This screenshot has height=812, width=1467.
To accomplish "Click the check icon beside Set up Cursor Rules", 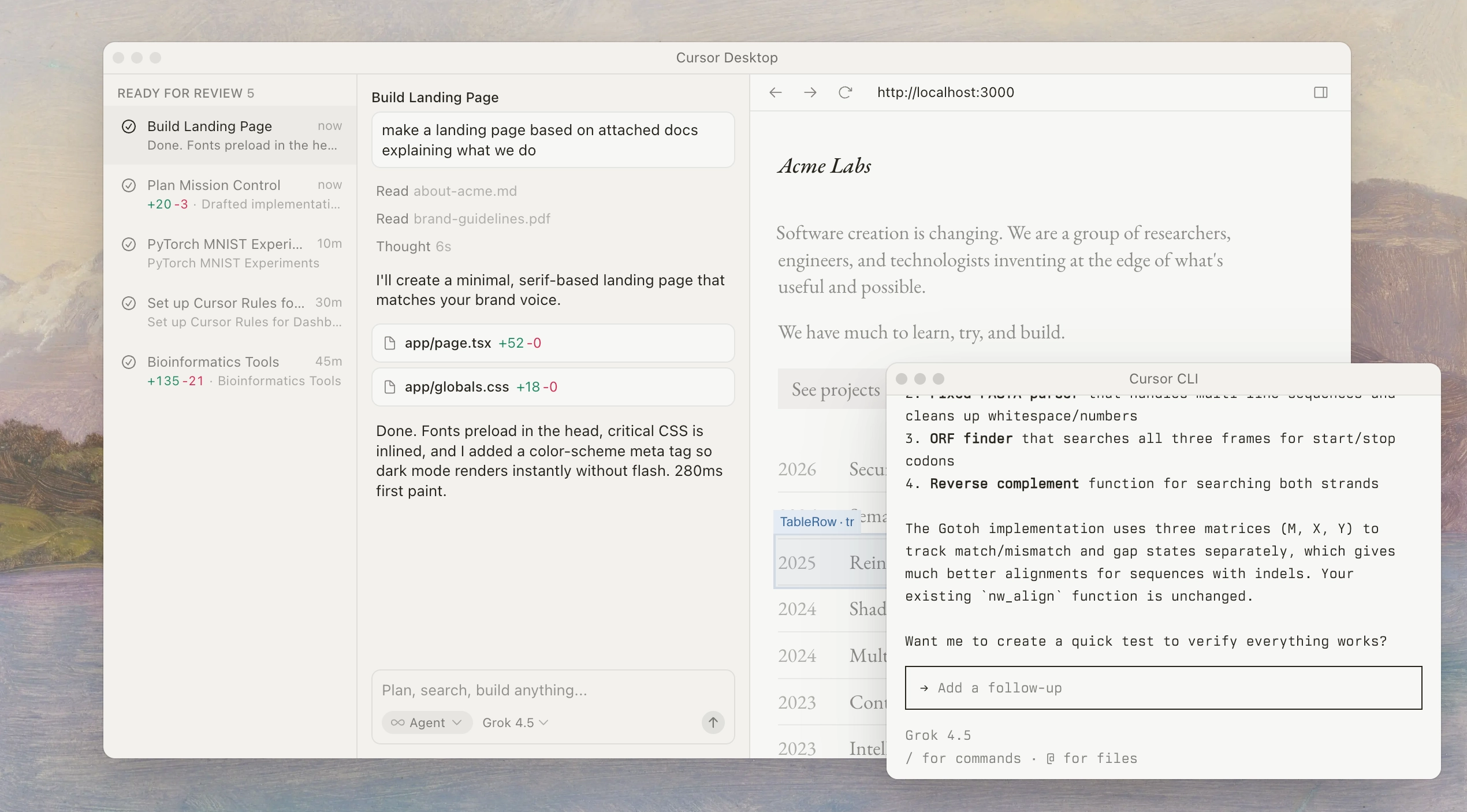I will point(129,303).
